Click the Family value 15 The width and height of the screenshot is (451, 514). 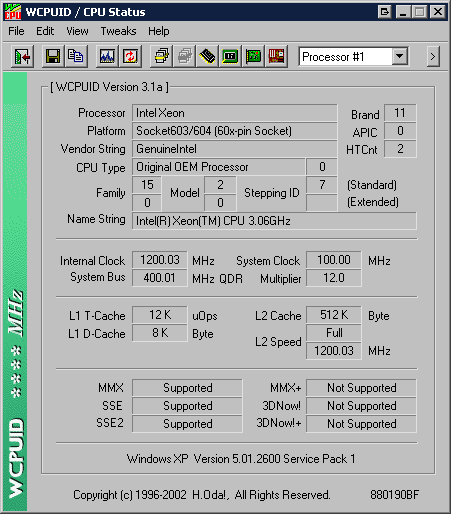click(x=147, y=185)
